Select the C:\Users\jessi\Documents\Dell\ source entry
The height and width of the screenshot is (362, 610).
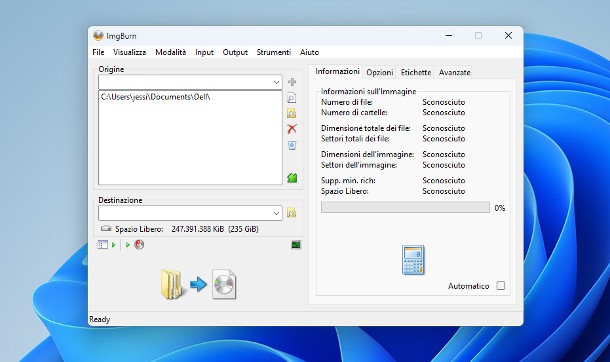coord(156,97)
